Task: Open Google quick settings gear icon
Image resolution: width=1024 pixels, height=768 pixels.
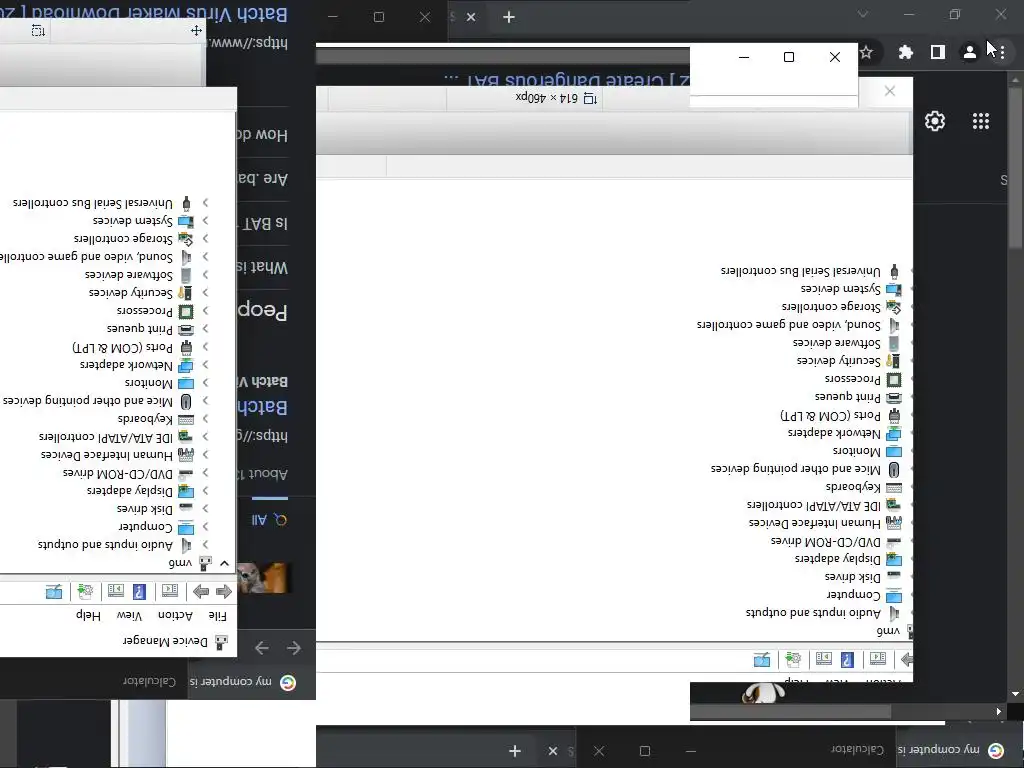Action: (x=935, y=121)
